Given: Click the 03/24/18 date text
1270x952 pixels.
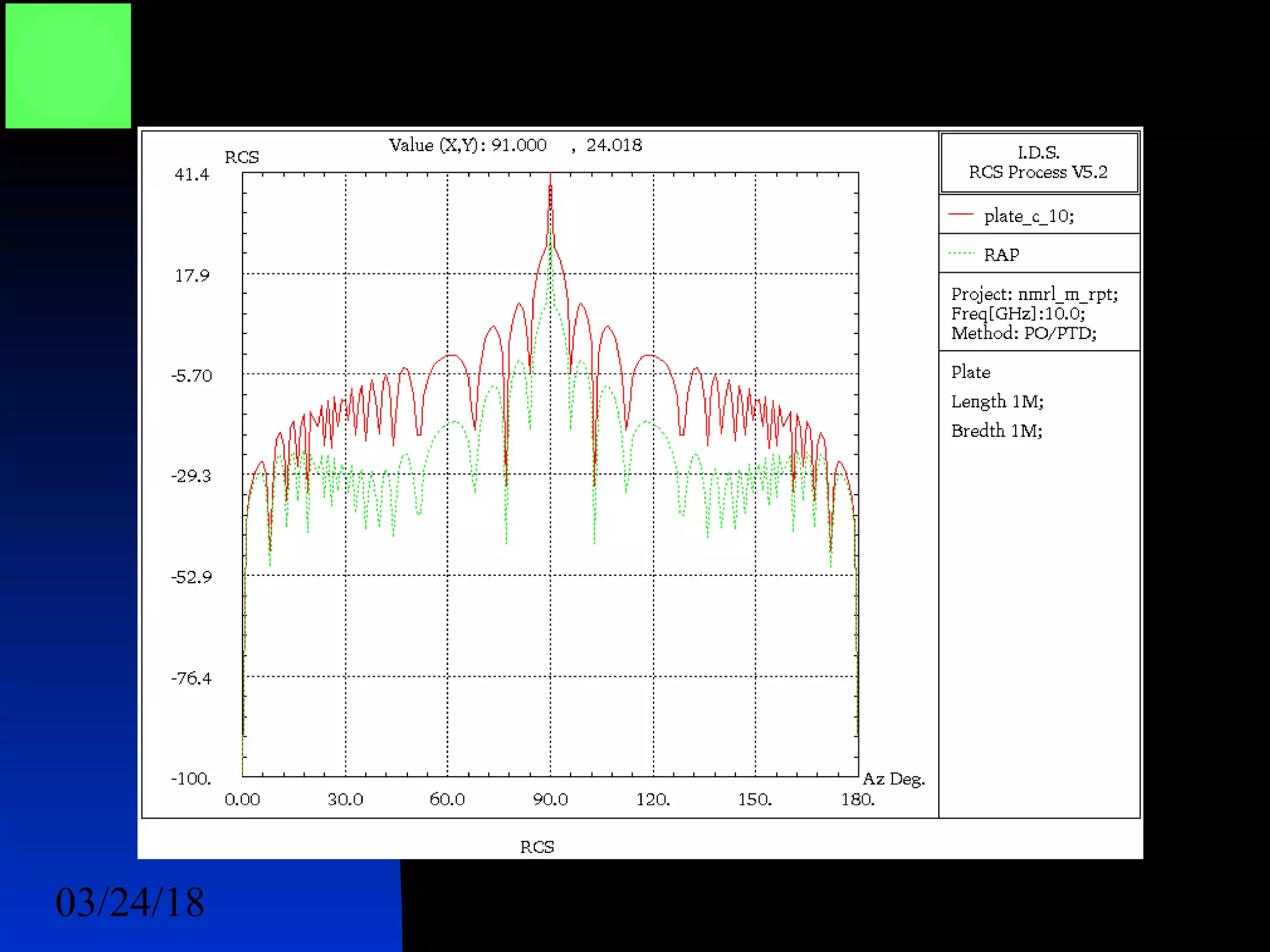Looking at the screenshot, I should [x=130, y=902].
